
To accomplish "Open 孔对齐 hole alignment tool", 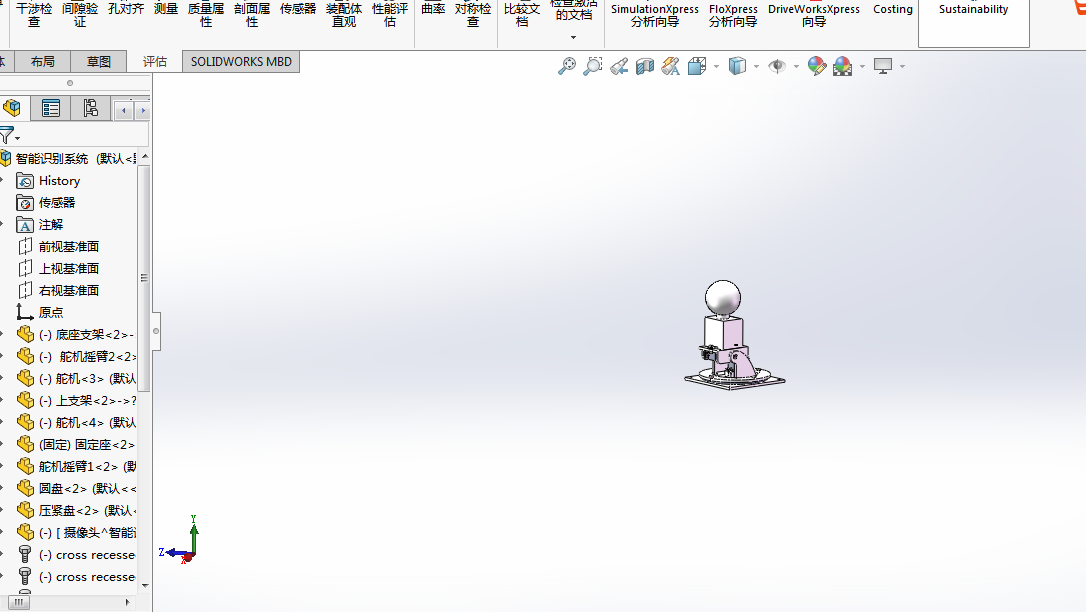I will click(x=125, y=9).
